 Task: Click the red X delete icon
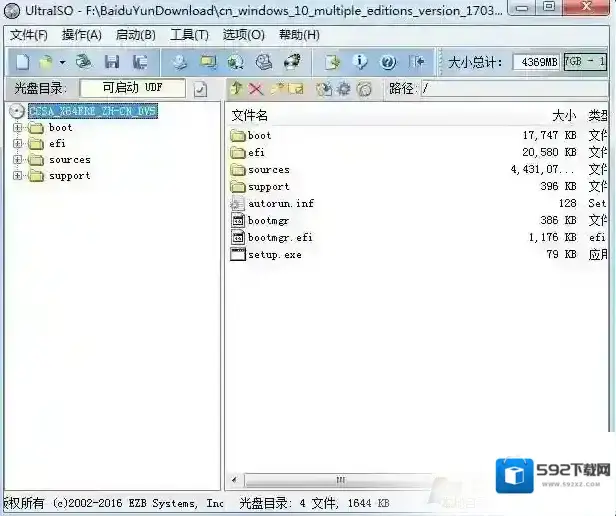click(256, 89)
